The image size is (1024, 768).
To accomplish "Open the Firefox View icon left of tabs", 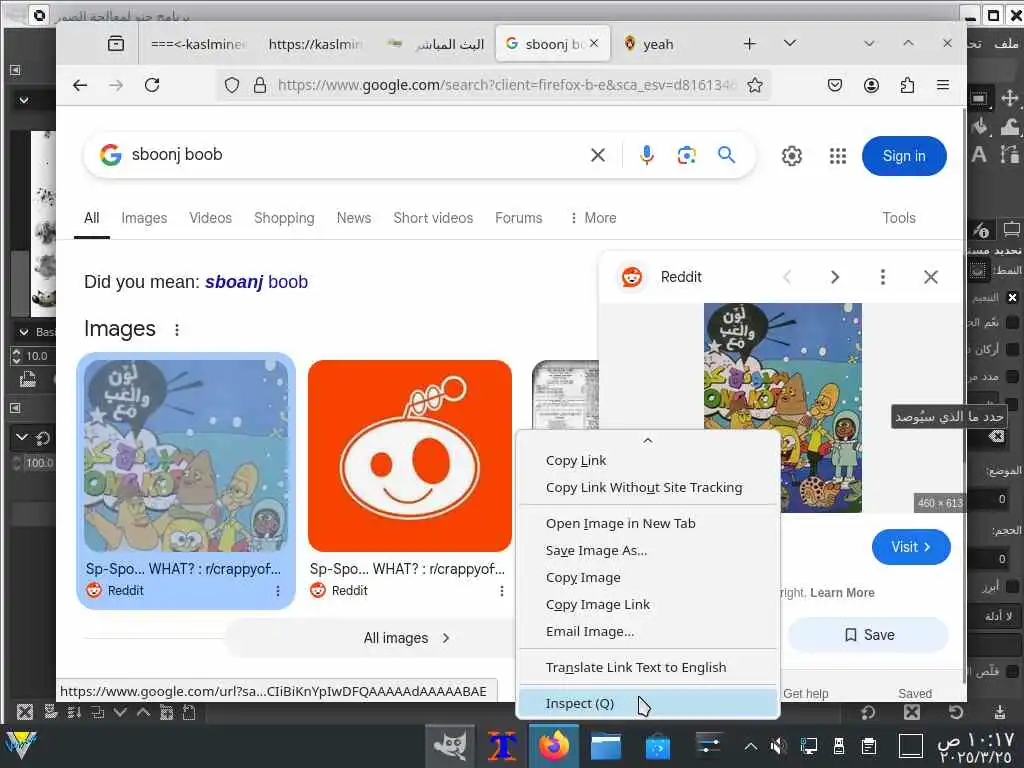I will click(116, 44).
